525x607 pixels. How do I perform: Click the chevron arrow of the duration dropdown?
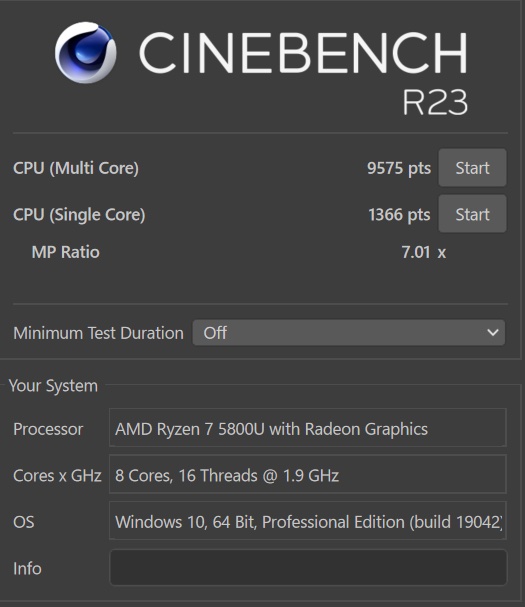[x=492, y=333]
